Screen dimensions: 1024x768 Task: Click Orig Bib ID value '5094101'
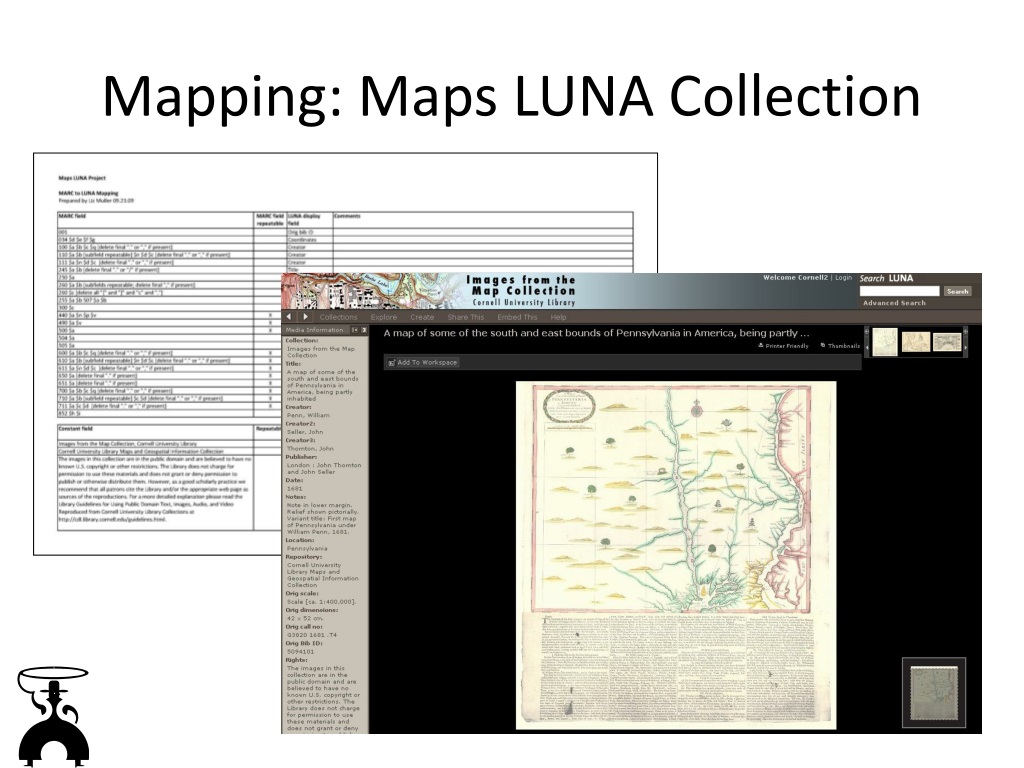coord(300,652)
